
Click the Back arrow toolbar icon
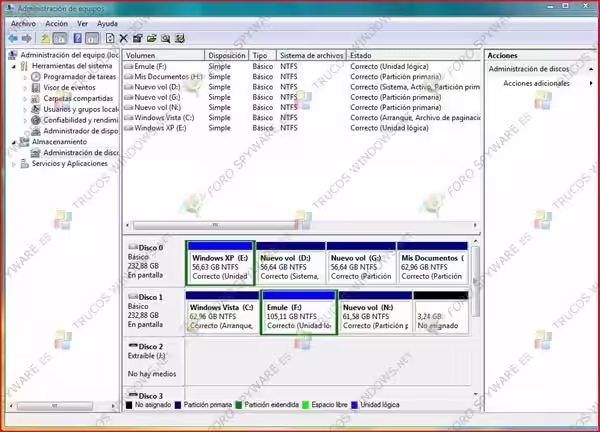pos(13,38)
